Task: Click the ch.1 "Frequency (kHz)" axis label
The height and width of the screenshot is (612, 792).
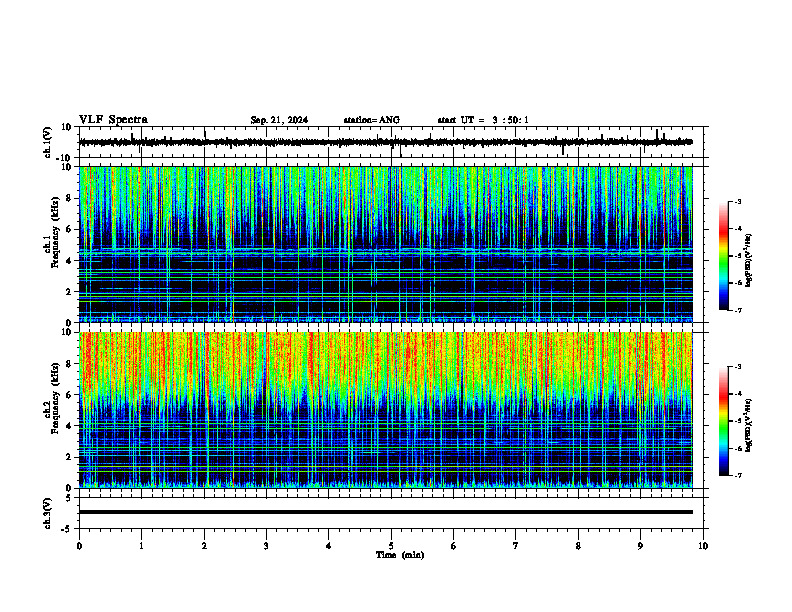Action: [x=55, y=233]
